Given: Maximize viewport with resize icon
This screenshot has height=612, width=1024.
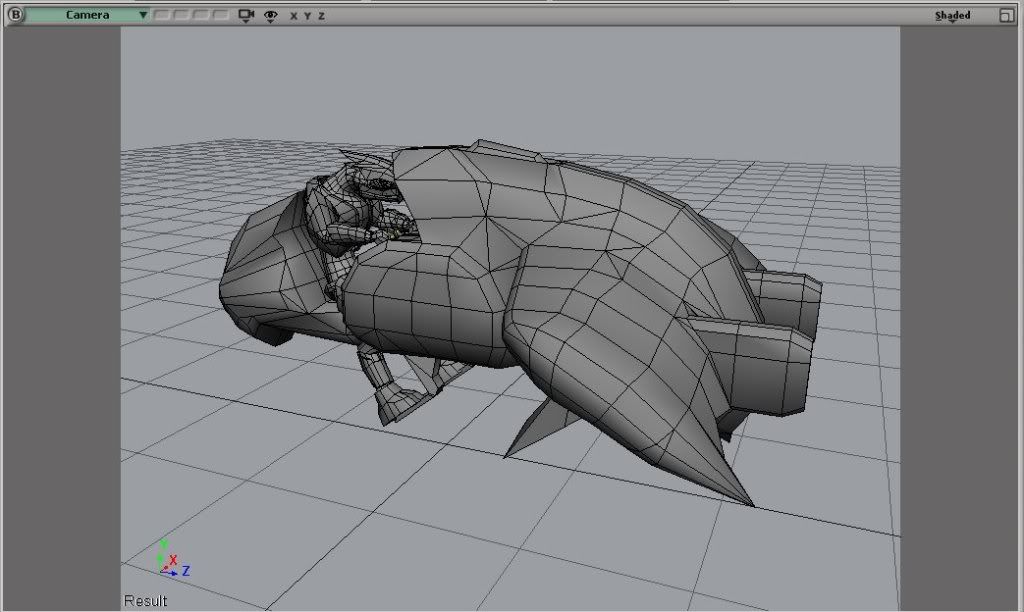Looking at the screenshot, I should 1006,15.
